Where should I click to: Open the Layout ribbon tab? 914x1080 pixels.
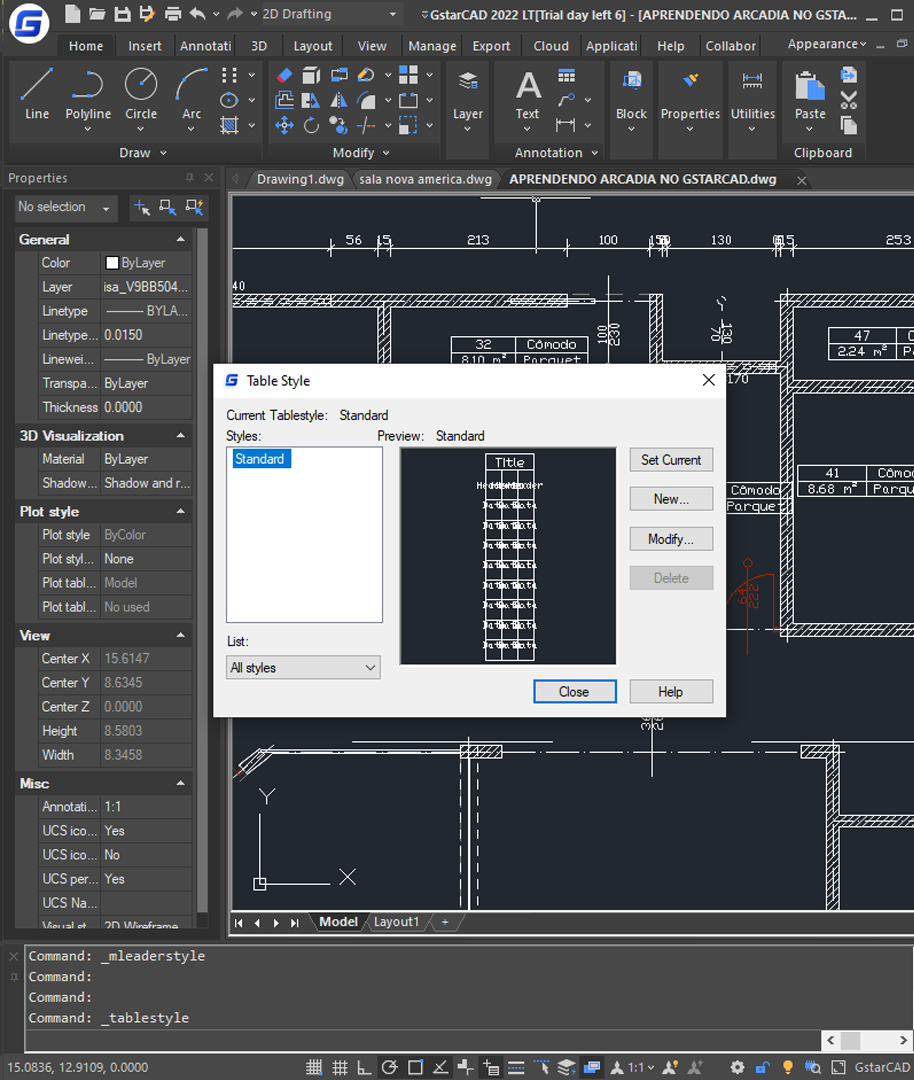(x=313, y=46)
